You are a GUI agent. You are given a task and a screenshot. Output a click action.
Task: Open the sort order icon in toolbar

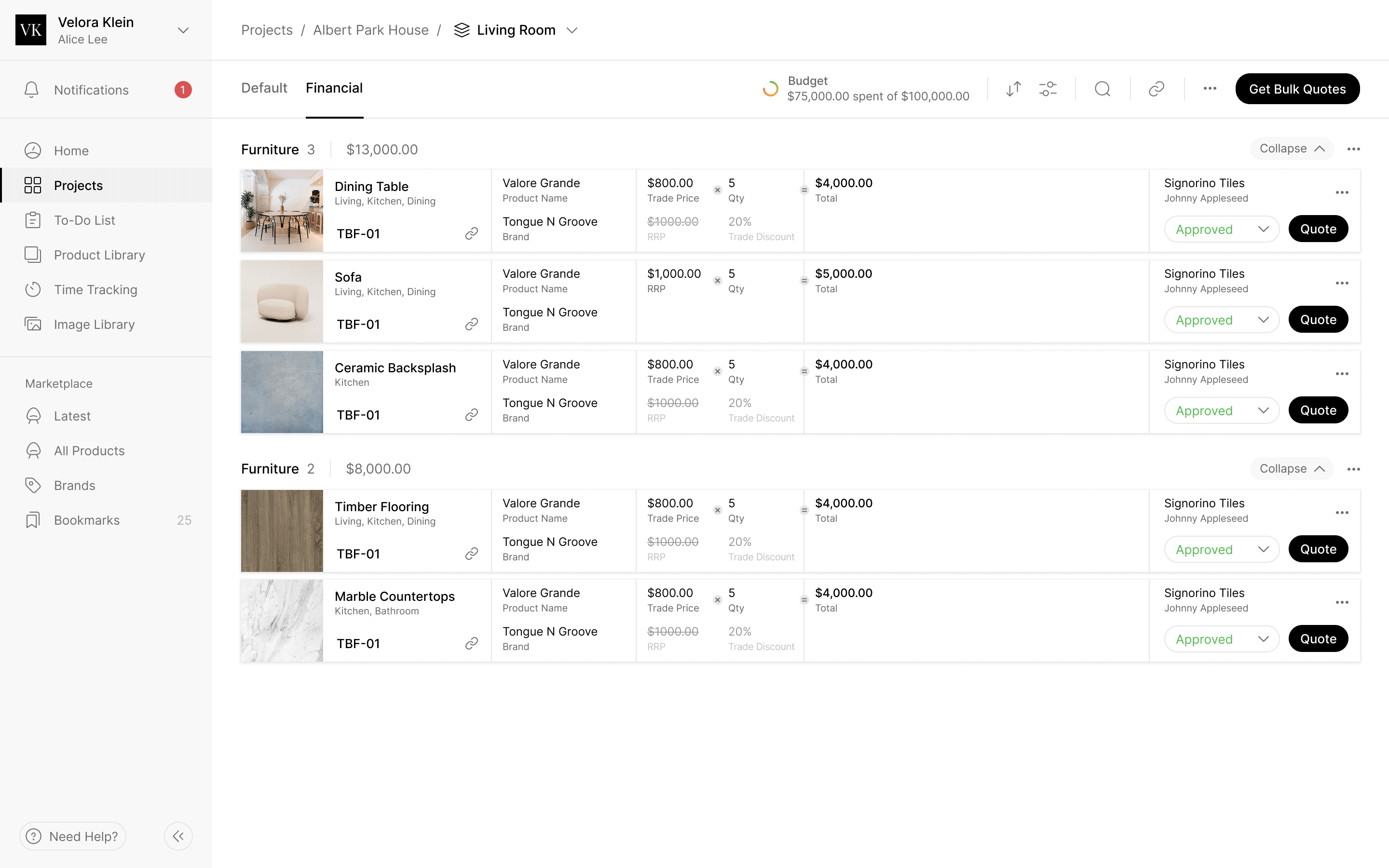click(1014, 89)
